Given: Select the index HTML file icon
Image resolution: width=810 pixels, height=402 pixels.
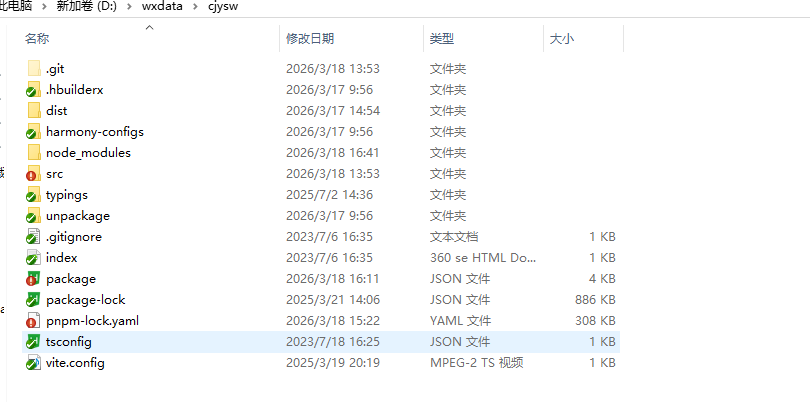Looking at the screenshot, I should point(33,258).
